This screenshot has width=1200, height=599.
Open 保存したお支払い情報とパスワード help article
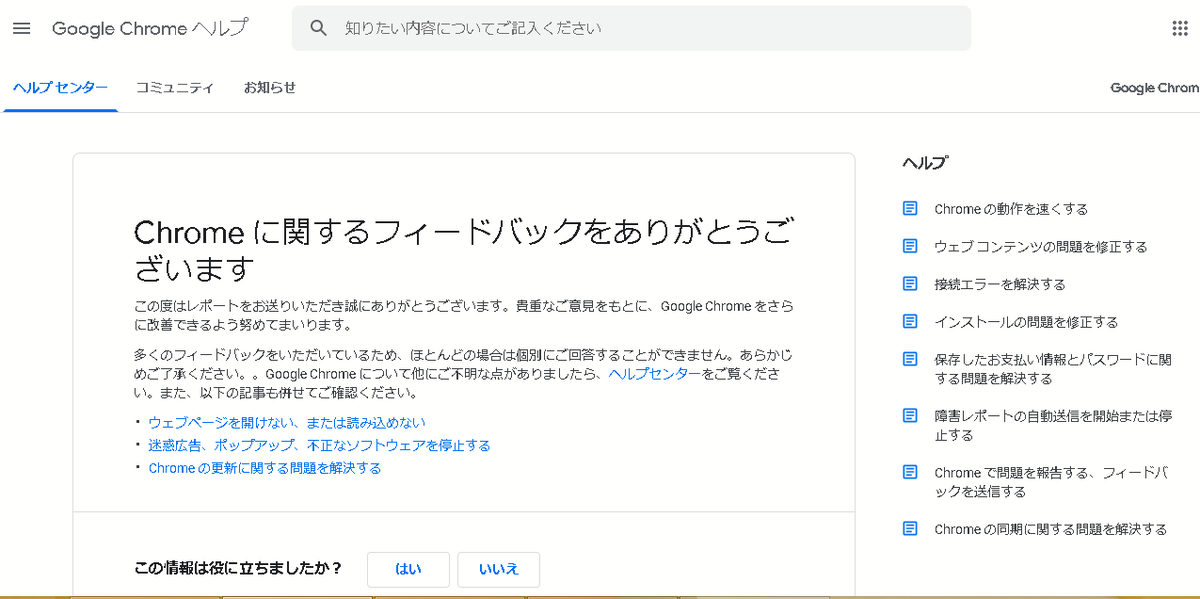click(x=1053, y=369)
